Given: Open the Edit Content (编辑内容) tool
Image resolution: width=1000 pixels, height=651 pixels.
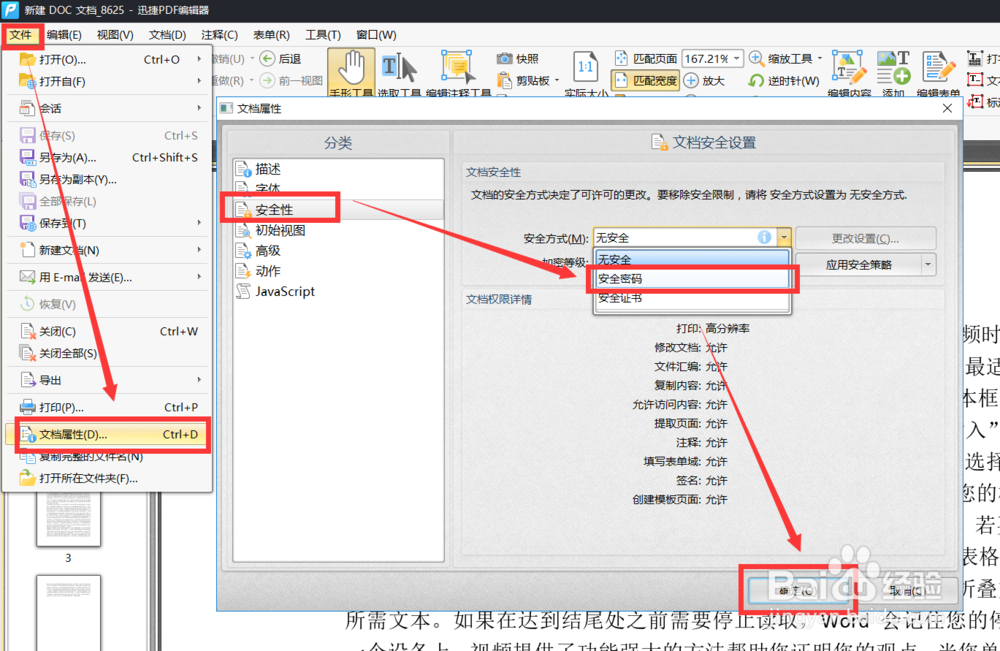Looking at the screenshot, I should [x=849, y=71].
